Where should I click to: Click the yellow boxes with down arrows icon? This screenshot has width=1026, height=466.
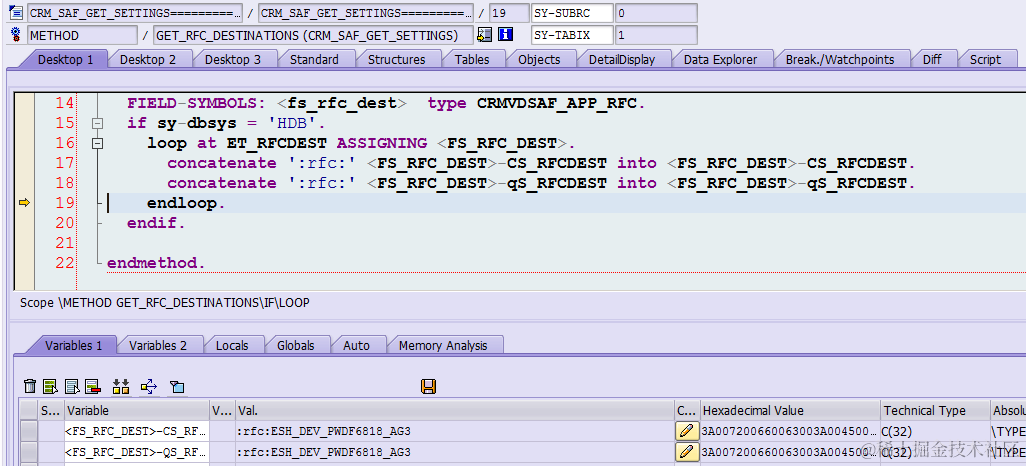121,387
